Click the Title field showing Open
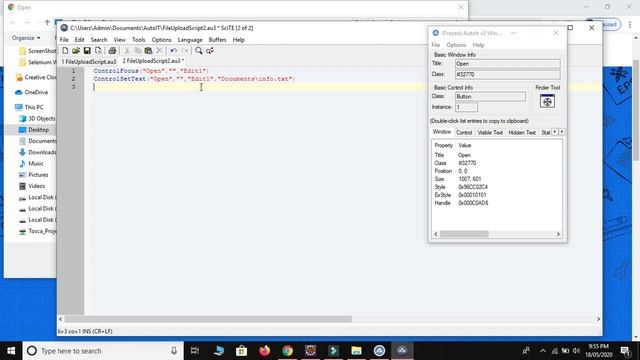Image resolution: width=640 pixels, height=360 pixels. [507, 64]
